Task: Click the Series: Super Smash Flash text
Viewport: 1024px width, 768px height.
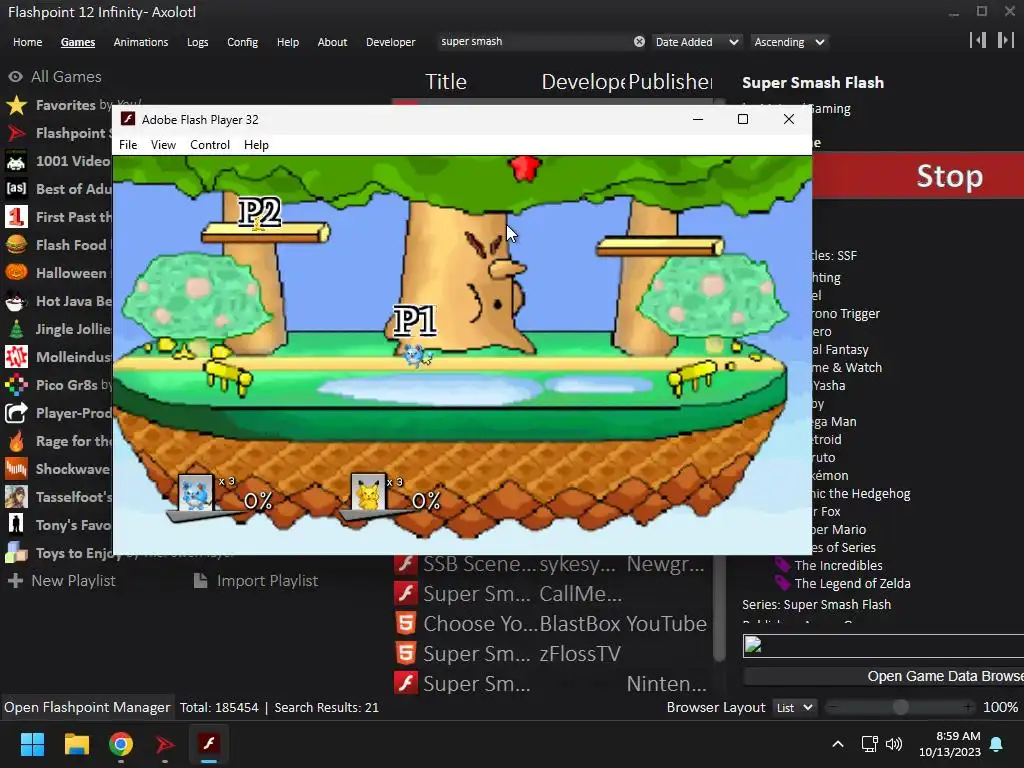Action: [816, 604]
